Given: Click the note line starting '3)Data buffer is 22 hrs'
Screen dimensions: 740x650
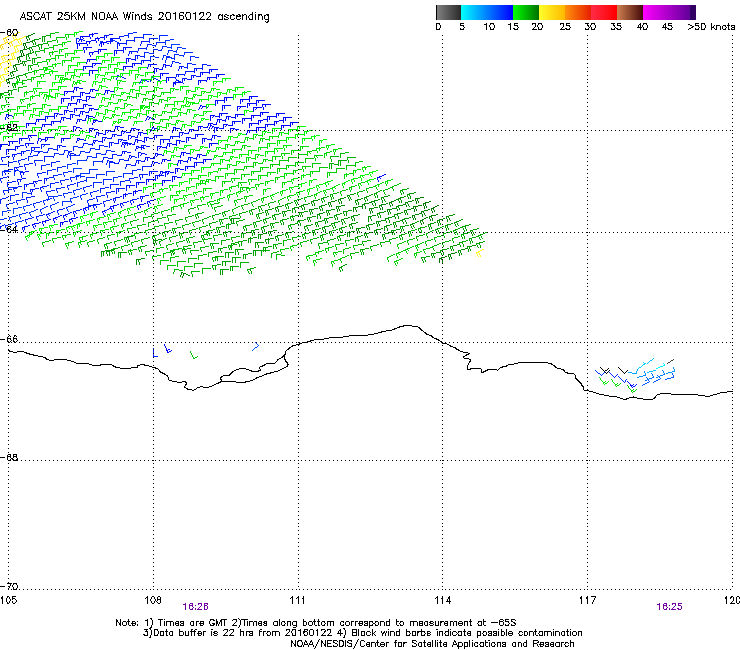Looking at the screenshot, I should coord(362,633).
